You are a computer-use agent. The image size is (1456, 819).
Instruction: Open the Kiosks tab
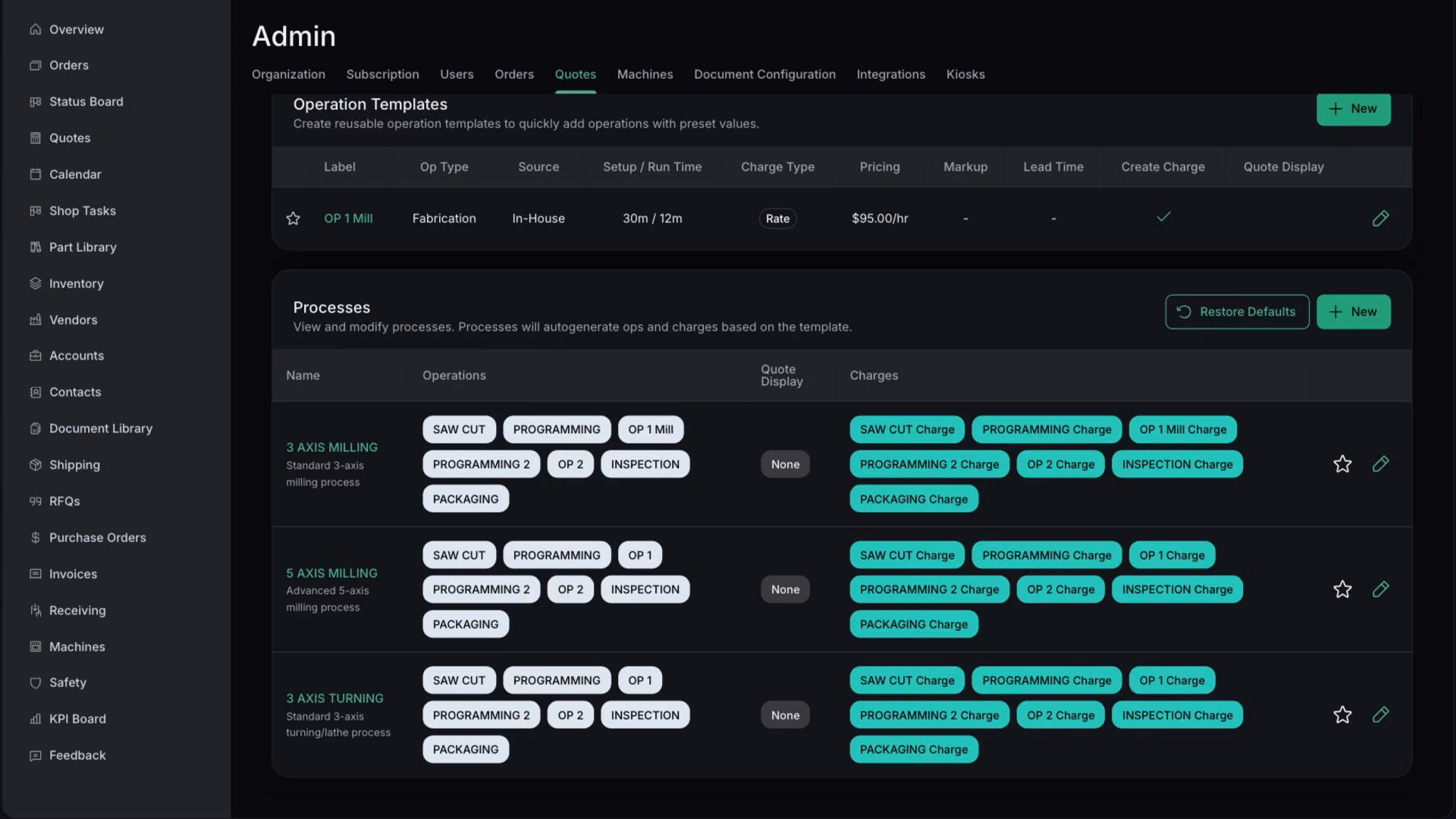click(x=965, y=74)
